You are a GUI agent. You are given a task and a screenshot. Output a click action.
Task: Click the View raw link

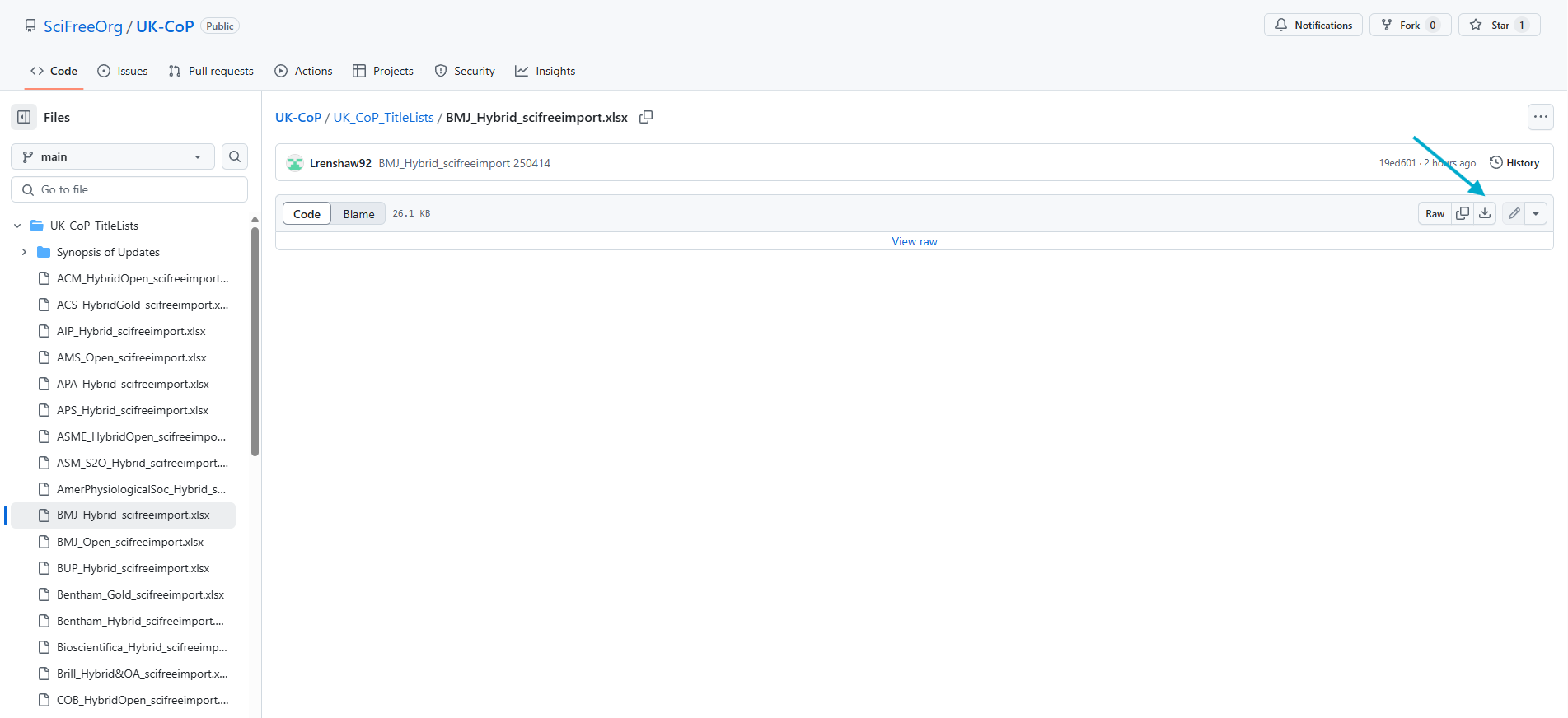915,241
